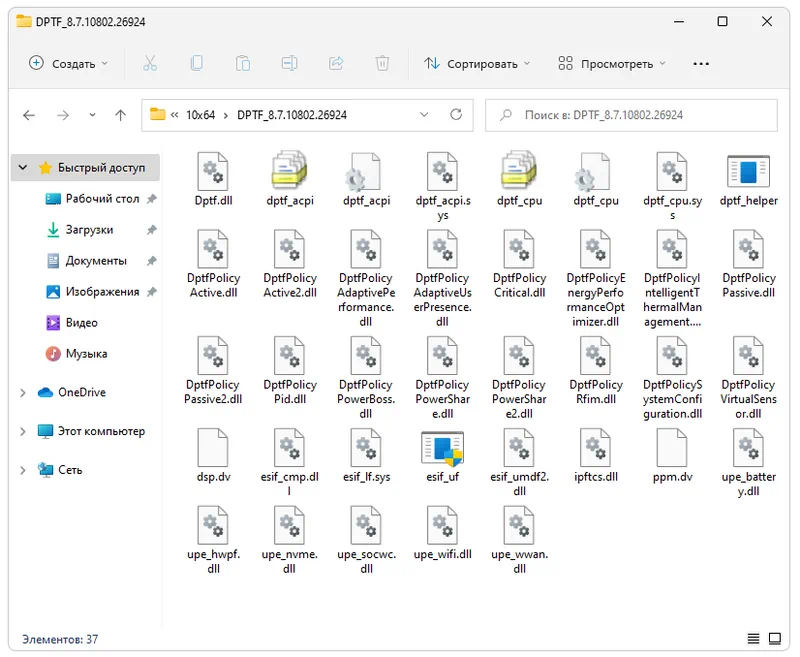Viewport: 800px width, 657px height.
Task: Expand the Этот компьютер tree node
Action: click(x=23, y=432)
